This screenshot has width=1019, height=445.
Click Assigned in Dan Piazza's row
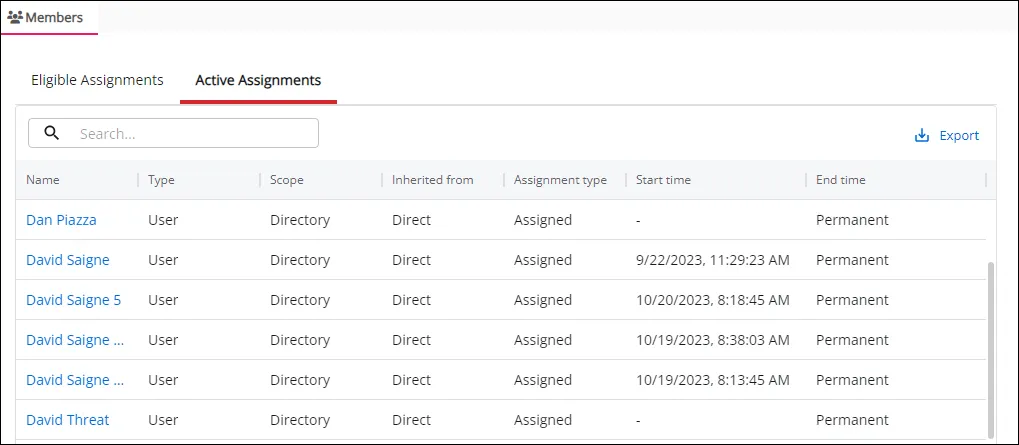coord(543,220)
